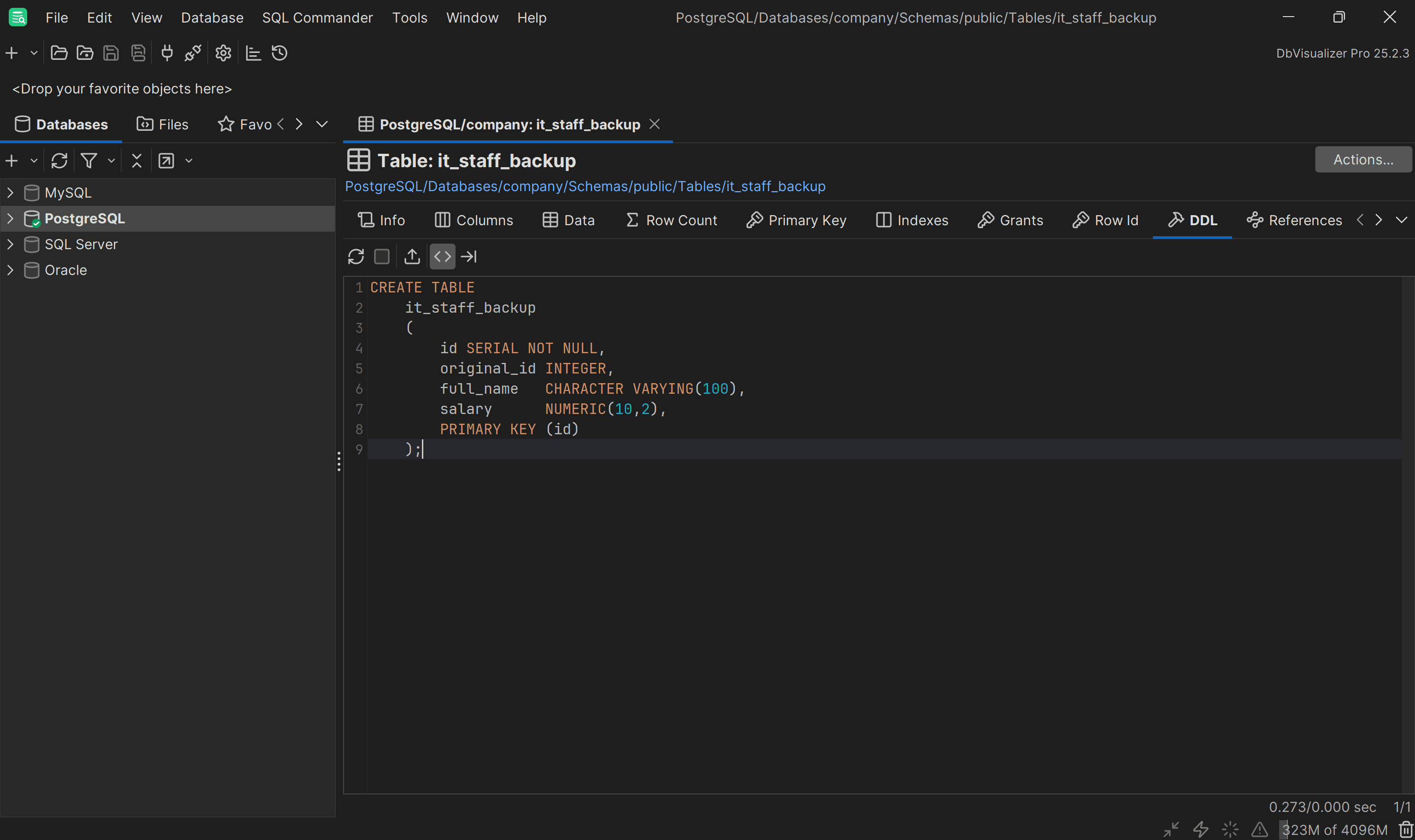
Task: Switch to the Files tab
Action: click(163, 124)
